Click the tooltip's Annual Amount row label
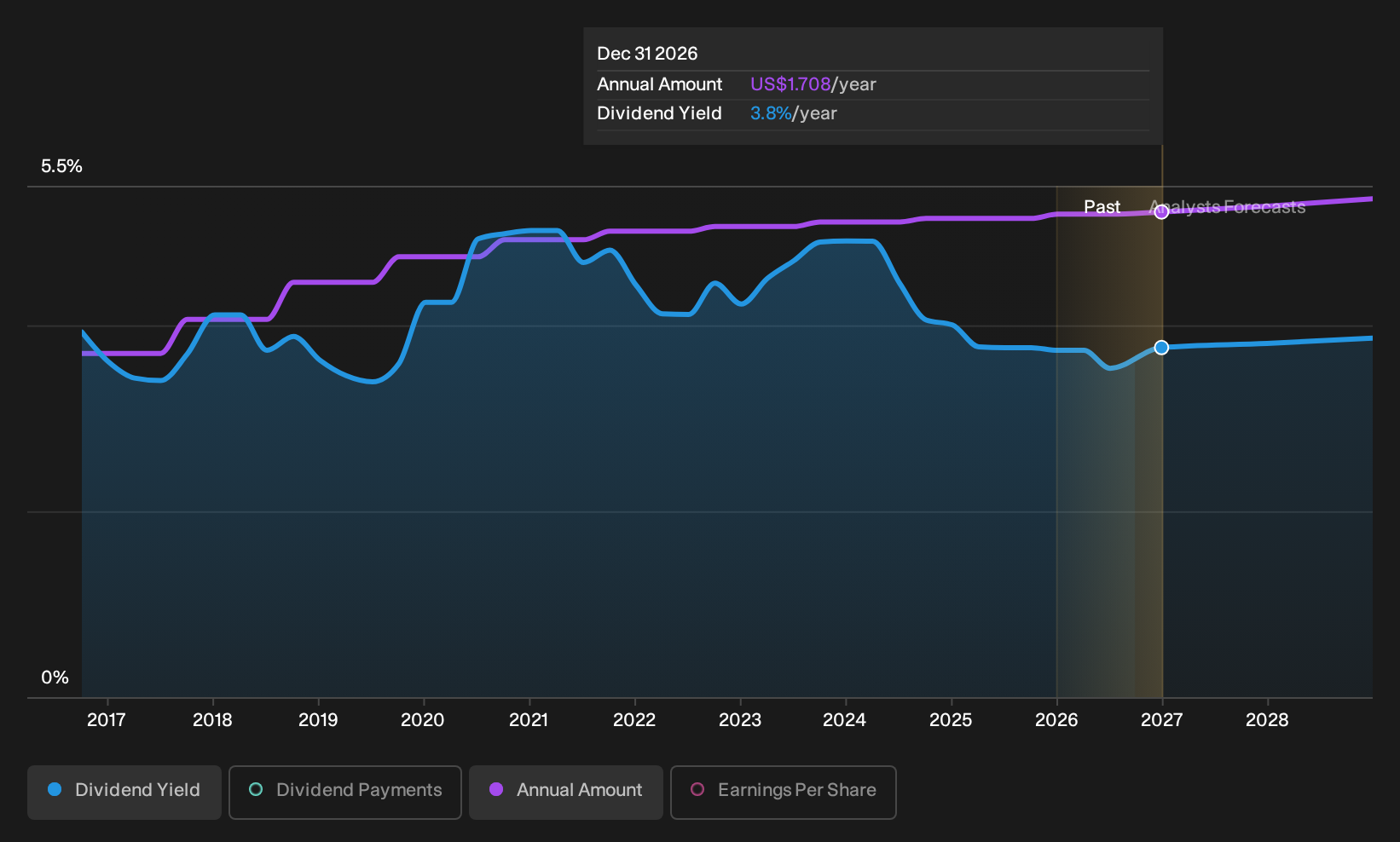Image resolution: width=1400 pixels, height=842 pixels. tap(660, 84)
